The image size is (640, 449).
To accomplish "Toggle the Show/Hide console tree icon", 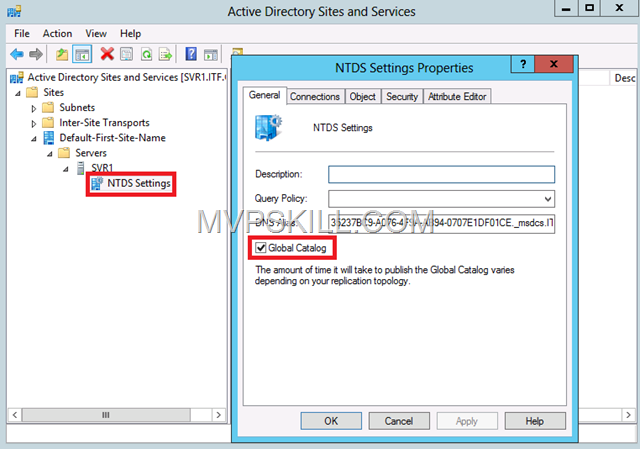I will tap(83, 54).
